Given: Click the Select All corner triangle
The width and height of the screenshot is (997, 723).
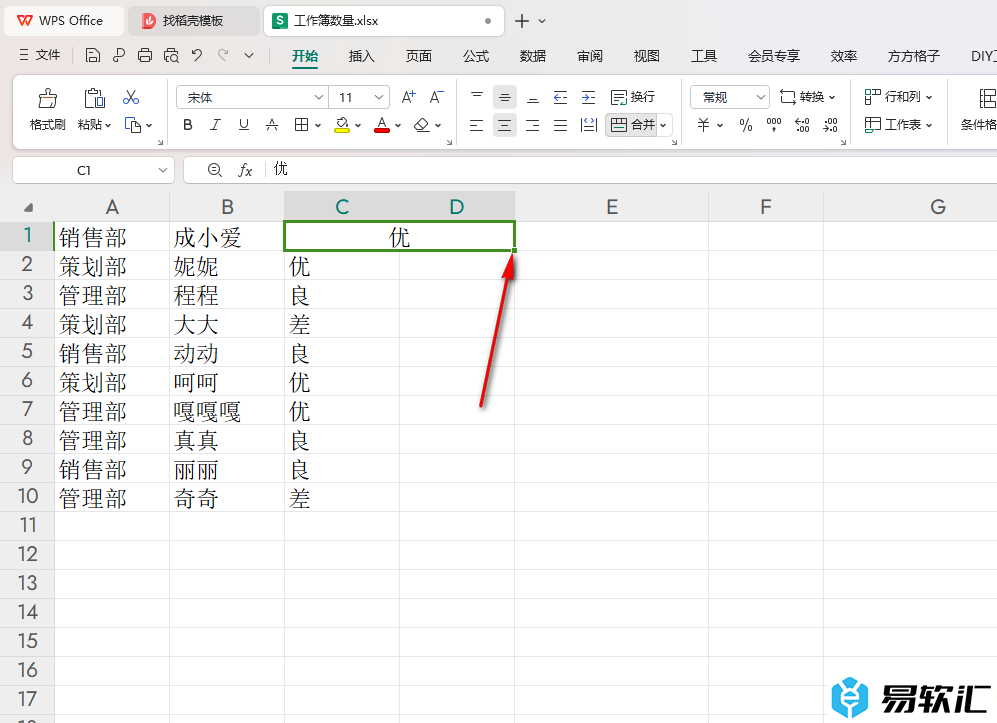Looking at the screenshot, I should click(x=28, y=207).
